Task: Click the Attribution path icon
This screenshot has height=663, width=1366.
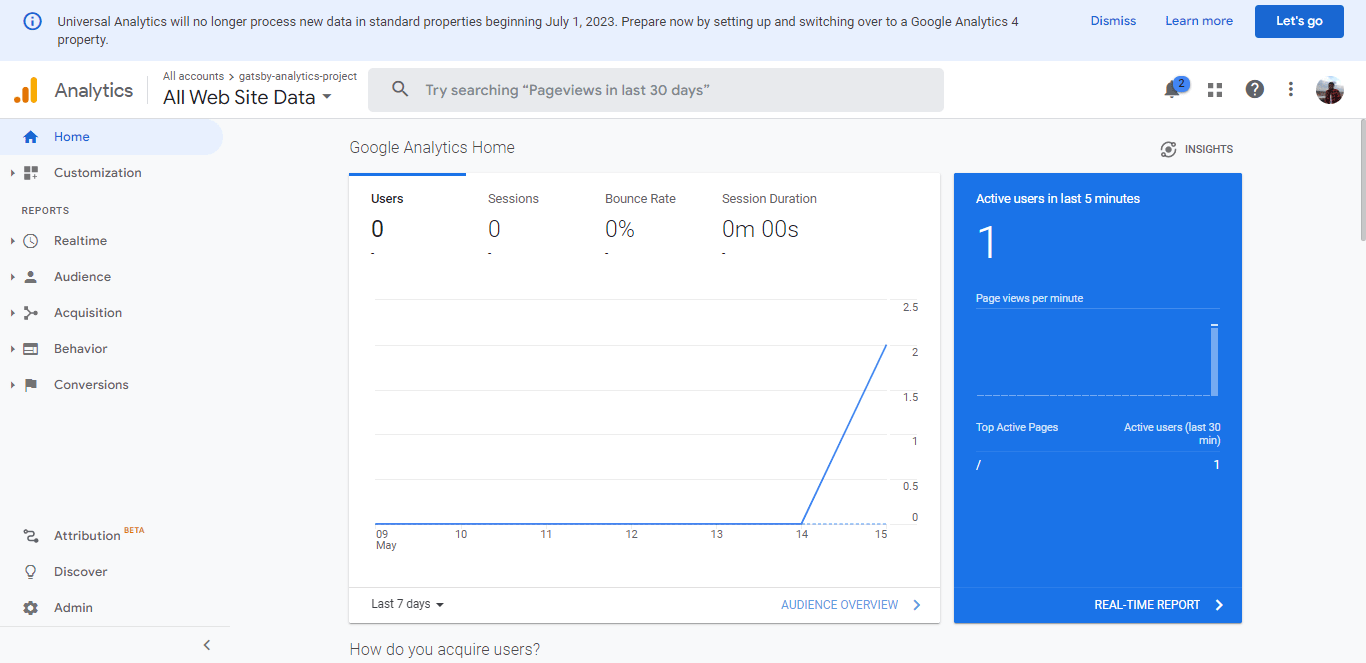Action: click(31, 536)
